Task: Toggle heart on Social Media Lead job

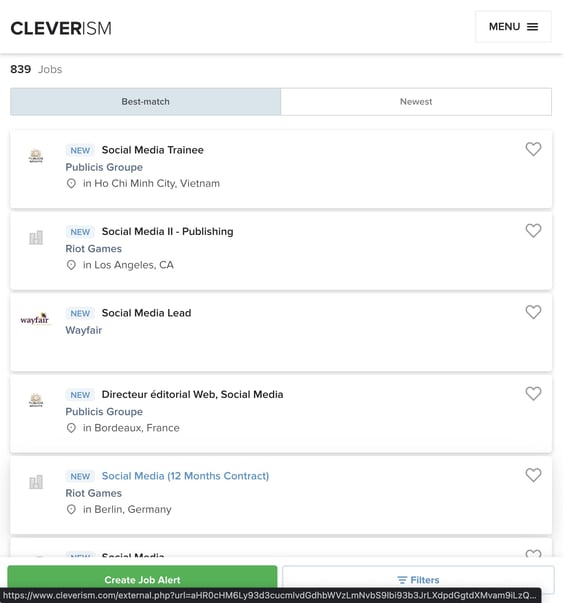Action: coord(533,312)
